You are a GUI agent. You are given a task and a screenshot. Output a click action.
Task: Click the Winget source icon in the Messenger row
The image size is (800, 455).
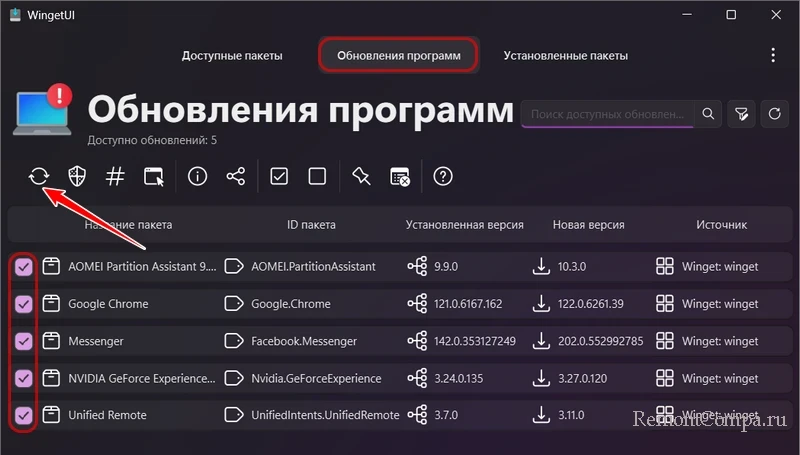tap(665, 341)
